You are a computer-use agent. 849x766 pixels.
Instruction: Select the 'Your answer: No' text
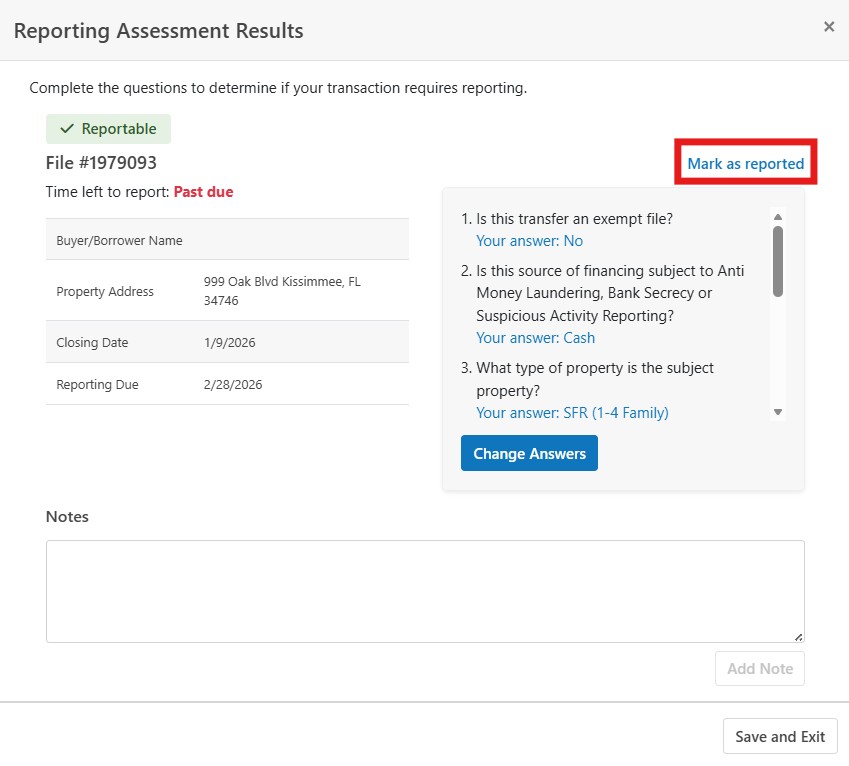(529, 241)
